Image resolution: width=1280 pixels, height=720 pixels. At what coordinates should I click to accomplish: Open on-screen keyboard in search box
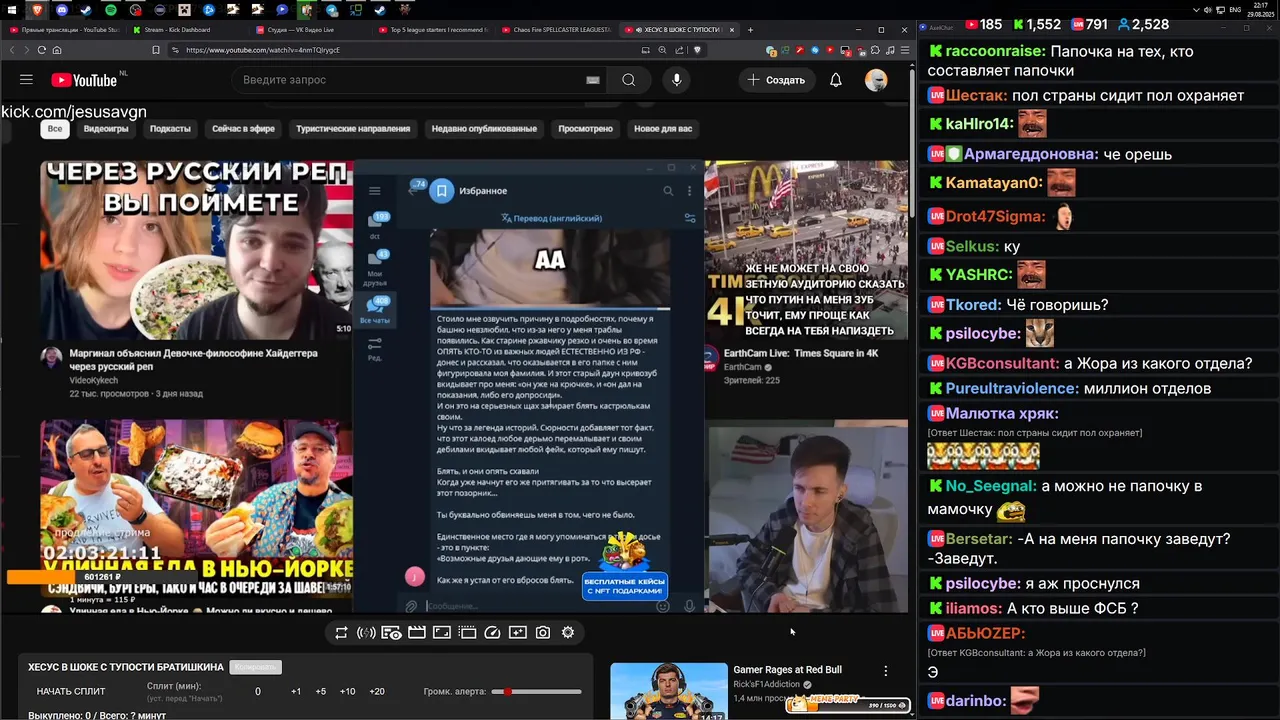(x=593, y=80)
